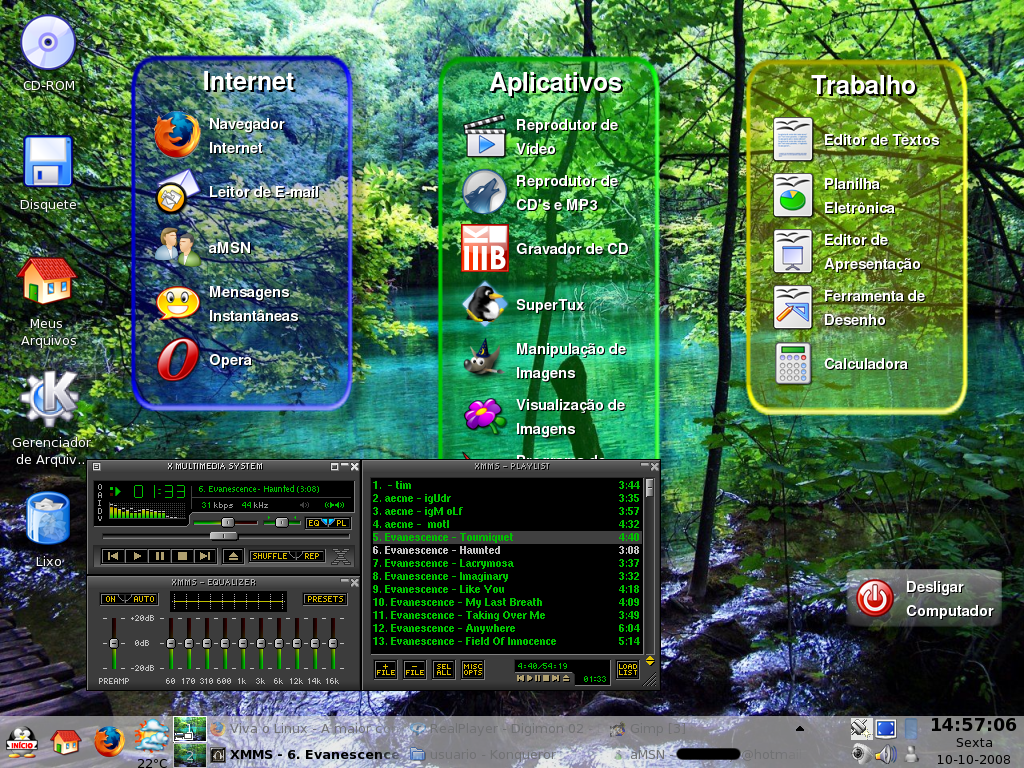The width and height of the screenshot is (1024, 768).
Task: Click XMMS main play button
Action: [x=137, y=556]
